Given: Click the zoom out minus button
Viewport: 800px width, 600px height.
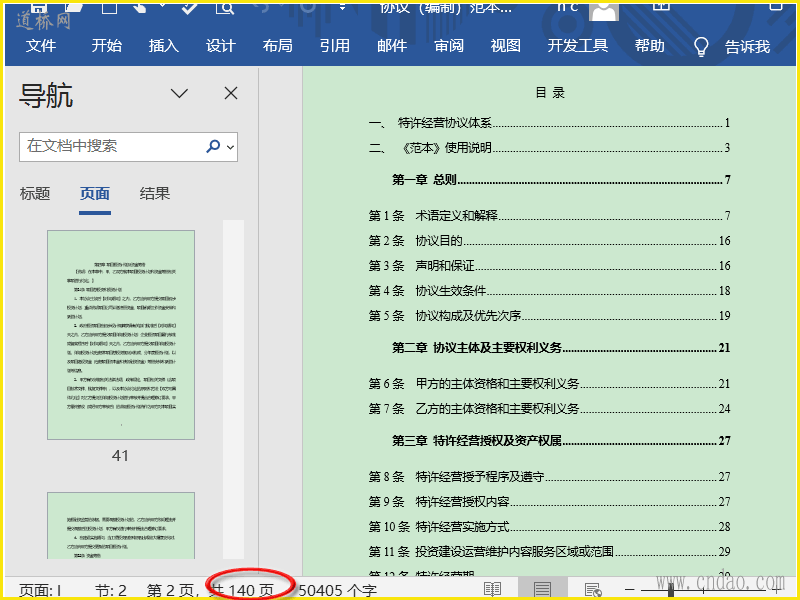Looking at the screenshot, I should tap(629, 590).
